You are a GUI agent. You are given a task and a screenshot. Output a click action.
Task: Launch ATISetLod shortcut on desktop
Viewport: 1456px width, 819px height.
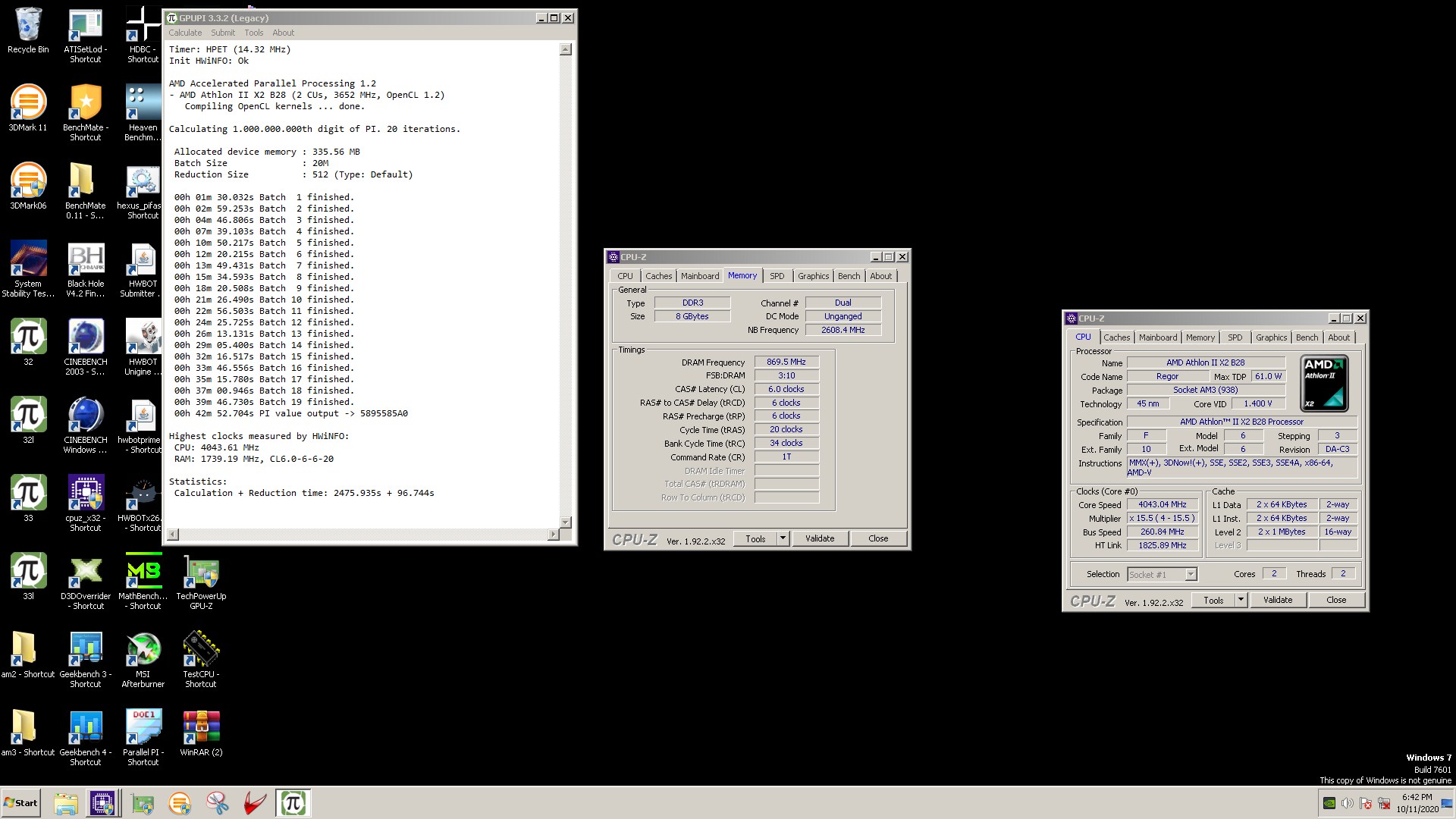click(x=85, y=35)
